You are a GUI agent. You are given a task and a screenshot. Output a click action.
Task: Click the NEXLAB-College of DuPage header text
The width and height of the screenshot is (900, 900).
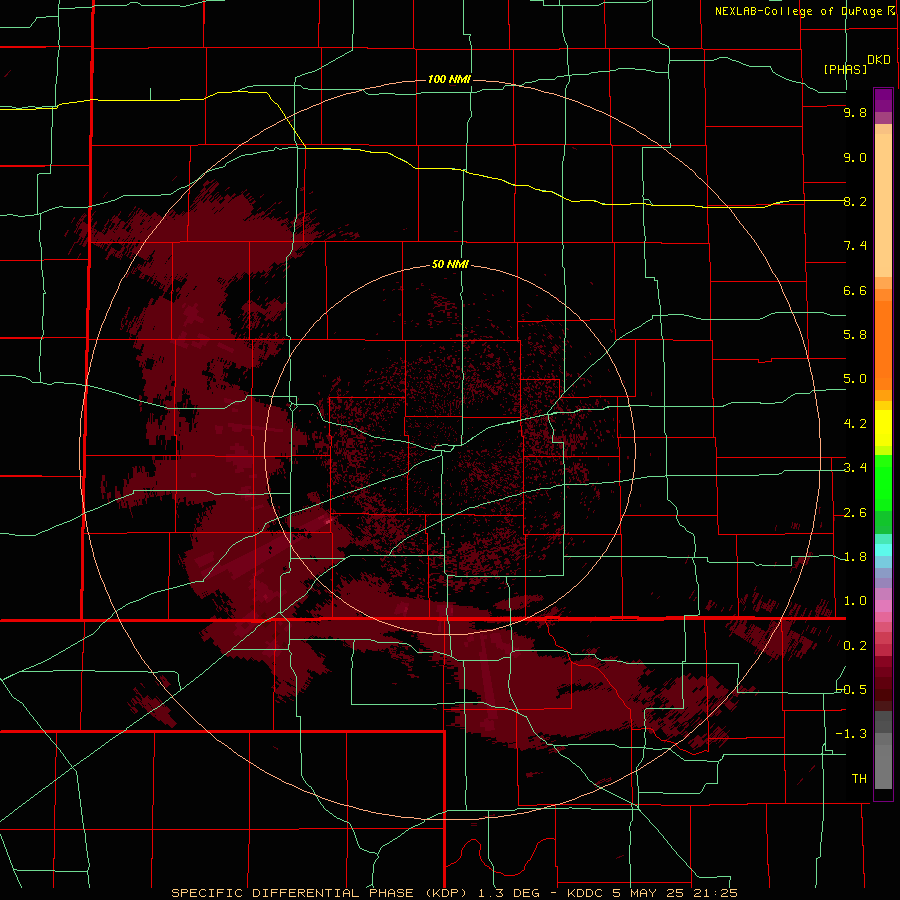[x=798, y=11]
